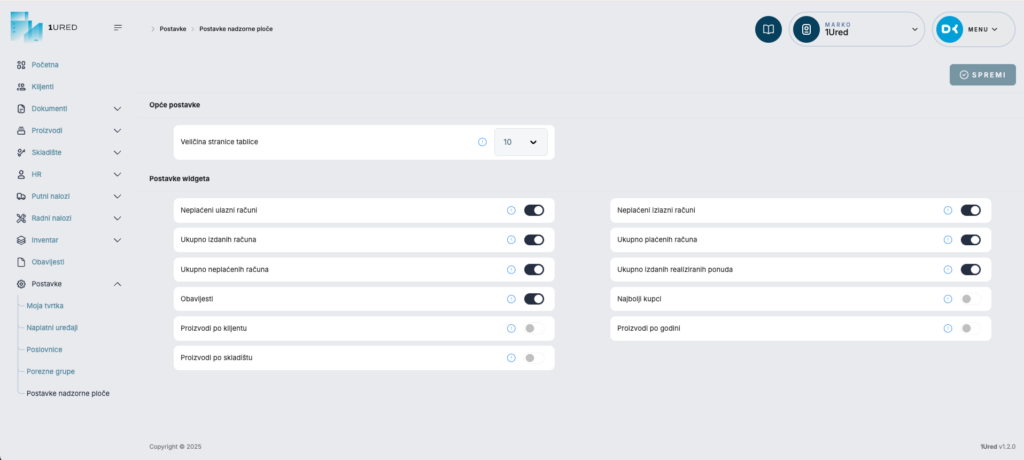Turn off the Obavijesti widget toggle

click(534, 299)
